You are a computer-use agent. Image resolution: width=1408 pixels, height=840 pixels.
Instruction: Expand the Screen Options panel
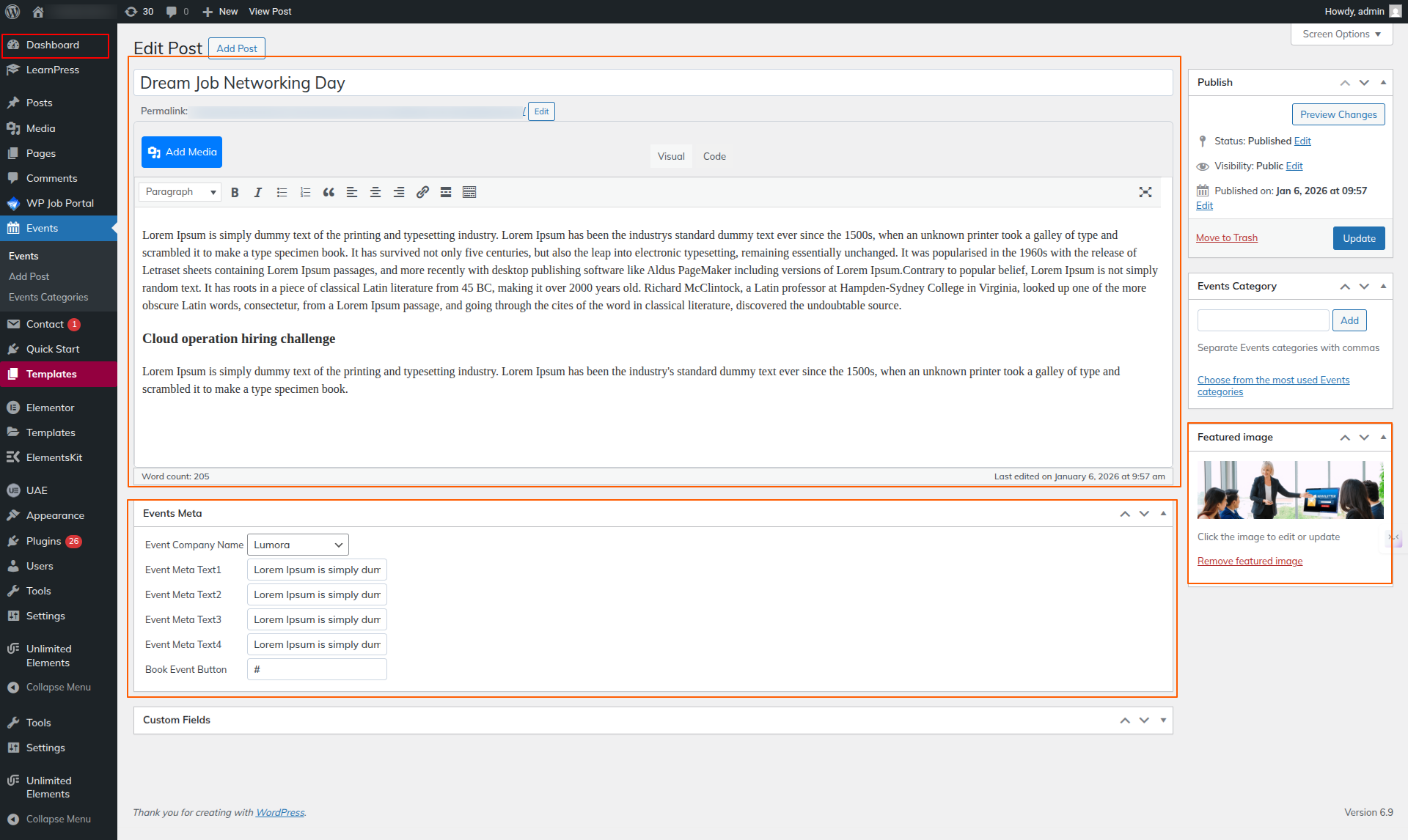(1341, 34)
